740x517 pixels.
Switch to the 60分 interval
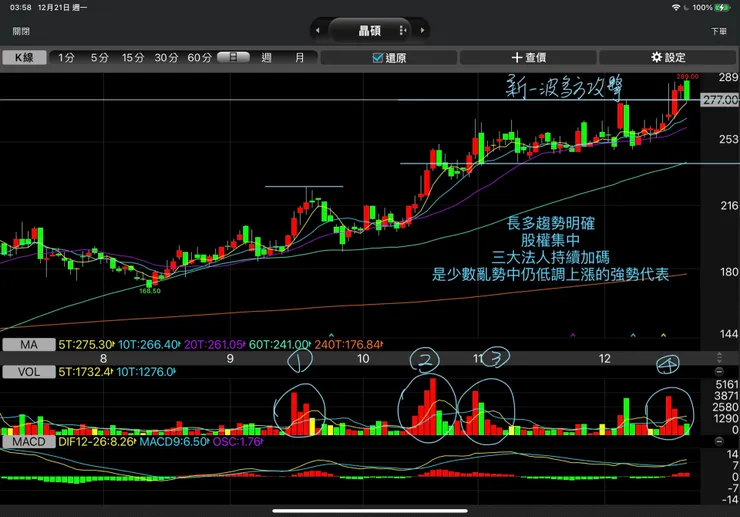(x=200, y=58)
